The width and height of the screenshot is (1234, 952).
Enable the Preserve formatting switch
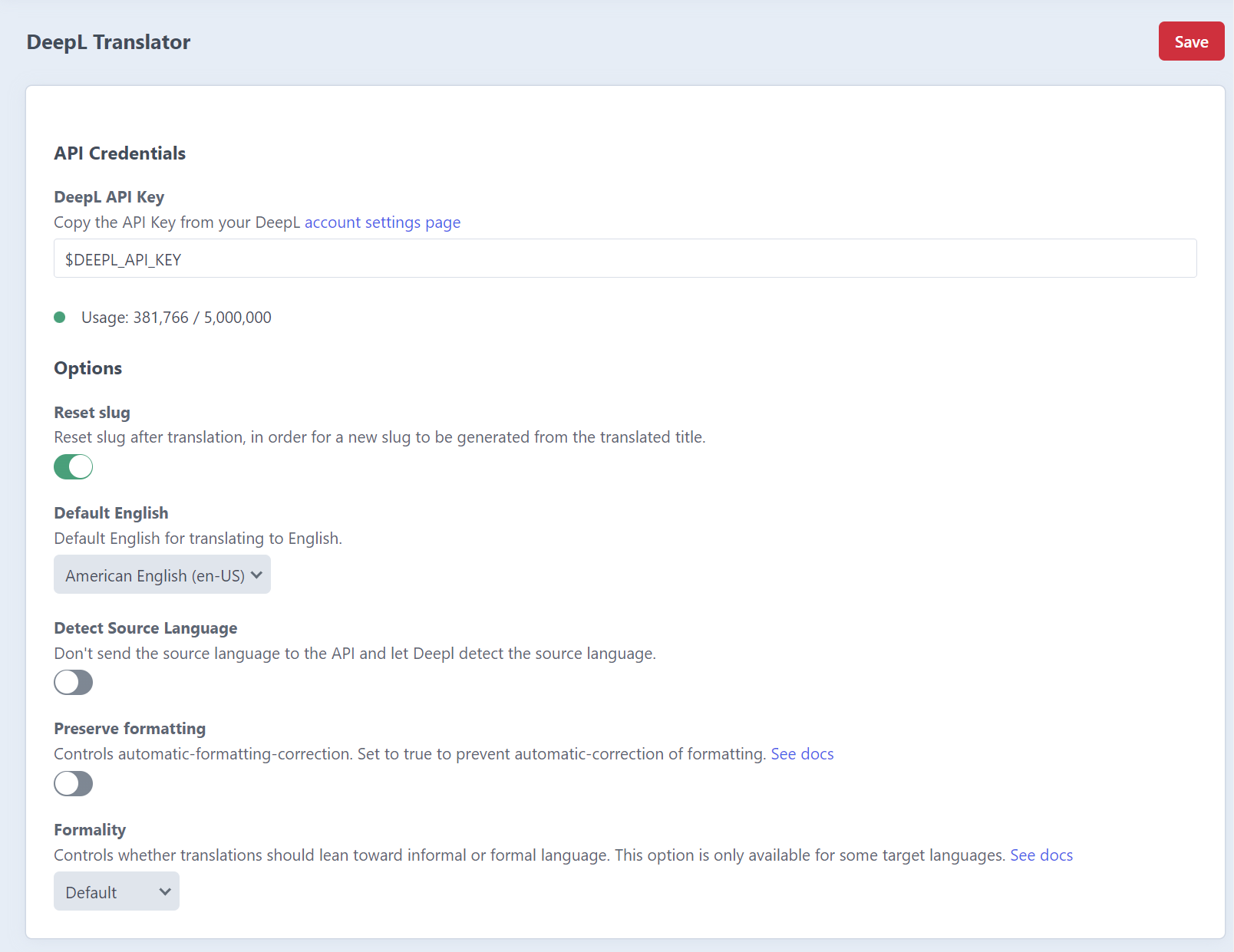pyautogui.click(x=73, y=784)
